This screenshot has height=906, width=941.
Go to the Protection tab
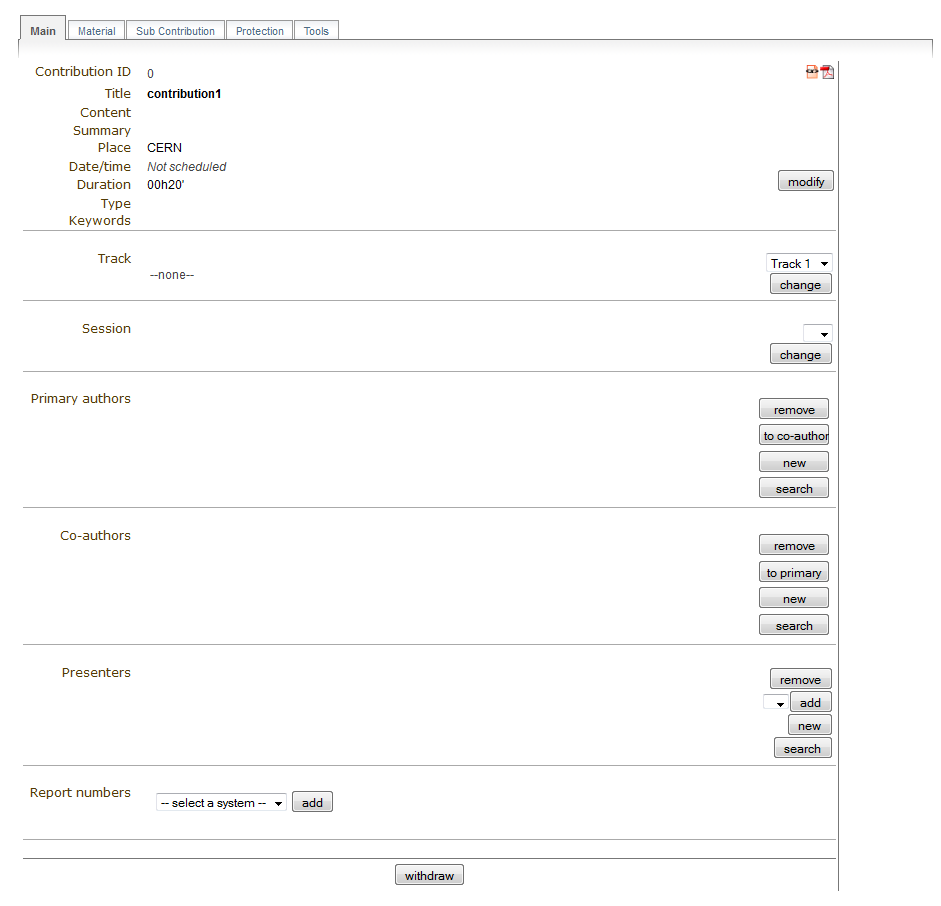tap(260, 31)
